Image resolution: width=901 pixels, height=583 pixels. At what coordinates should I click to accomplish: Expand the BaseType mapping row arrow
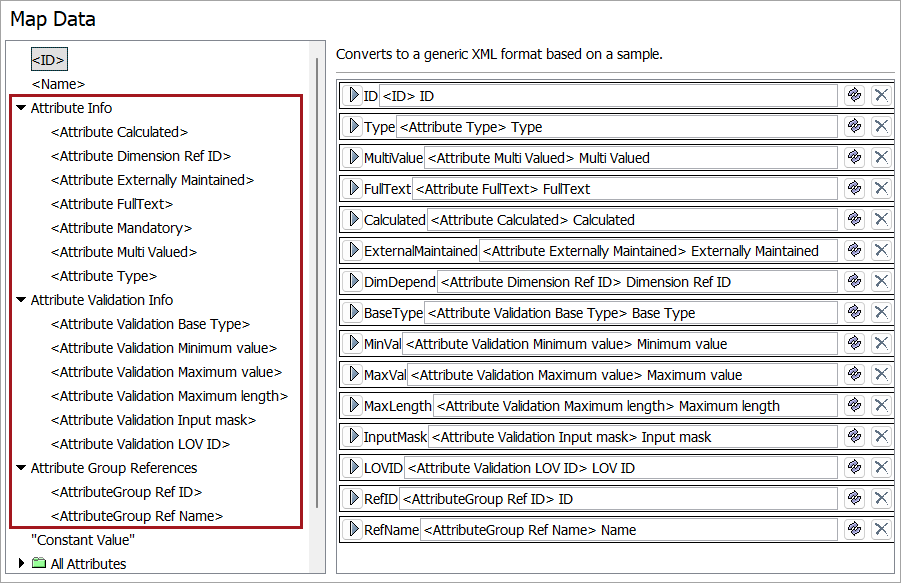(354, 312)
